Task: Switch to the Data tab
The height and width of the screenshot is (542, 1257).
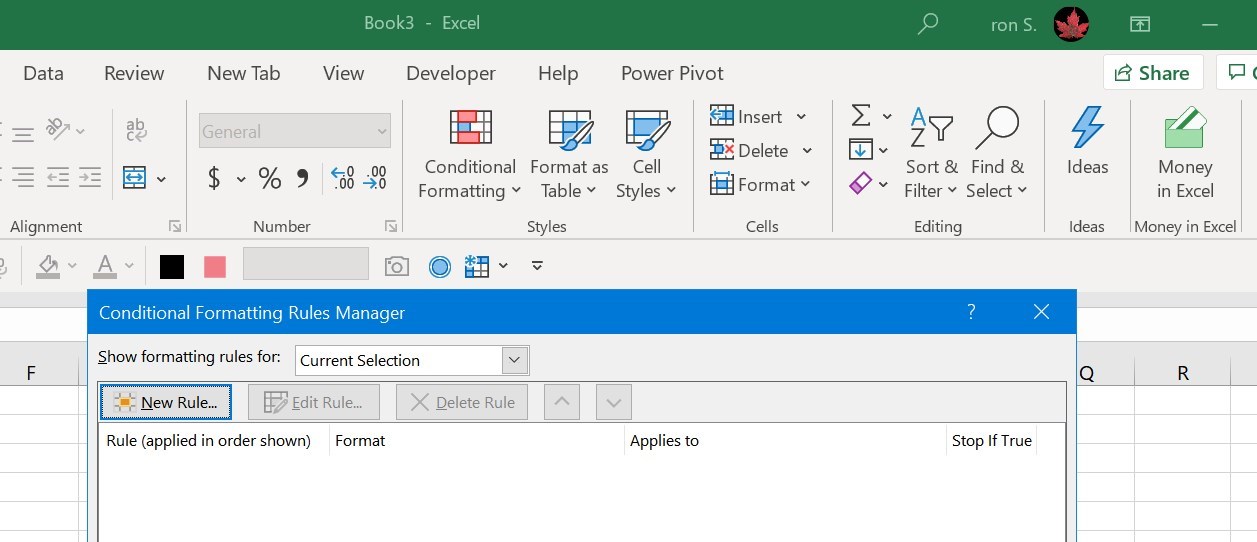Action: [x=43, y=73]
